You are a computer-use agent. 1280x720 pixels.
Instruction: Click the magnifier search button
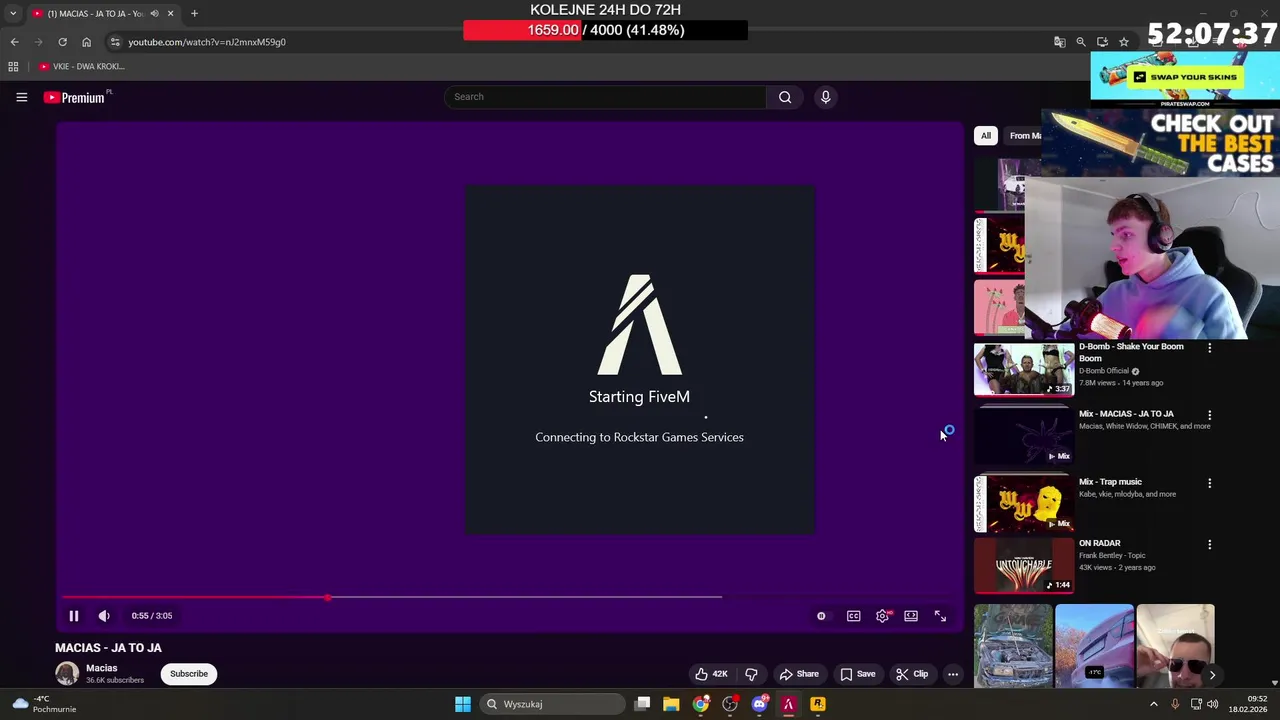[x=785, y=97]
